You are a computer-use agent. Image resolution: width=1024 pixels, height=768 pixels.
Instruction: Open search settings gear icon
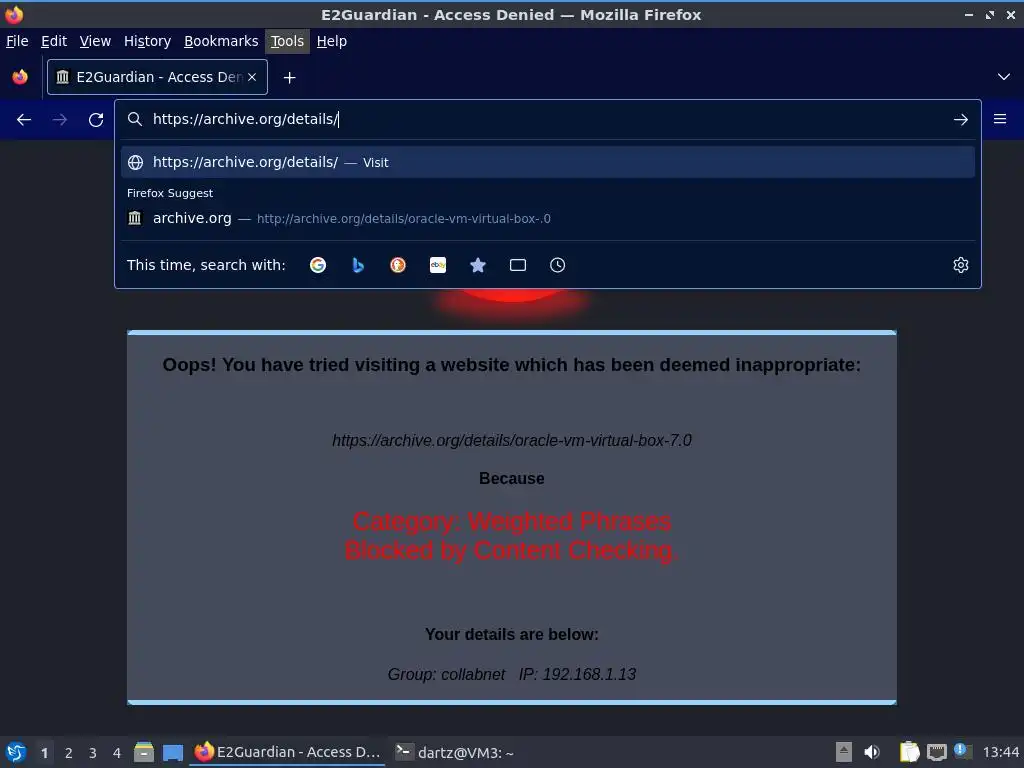click(961, 265)
